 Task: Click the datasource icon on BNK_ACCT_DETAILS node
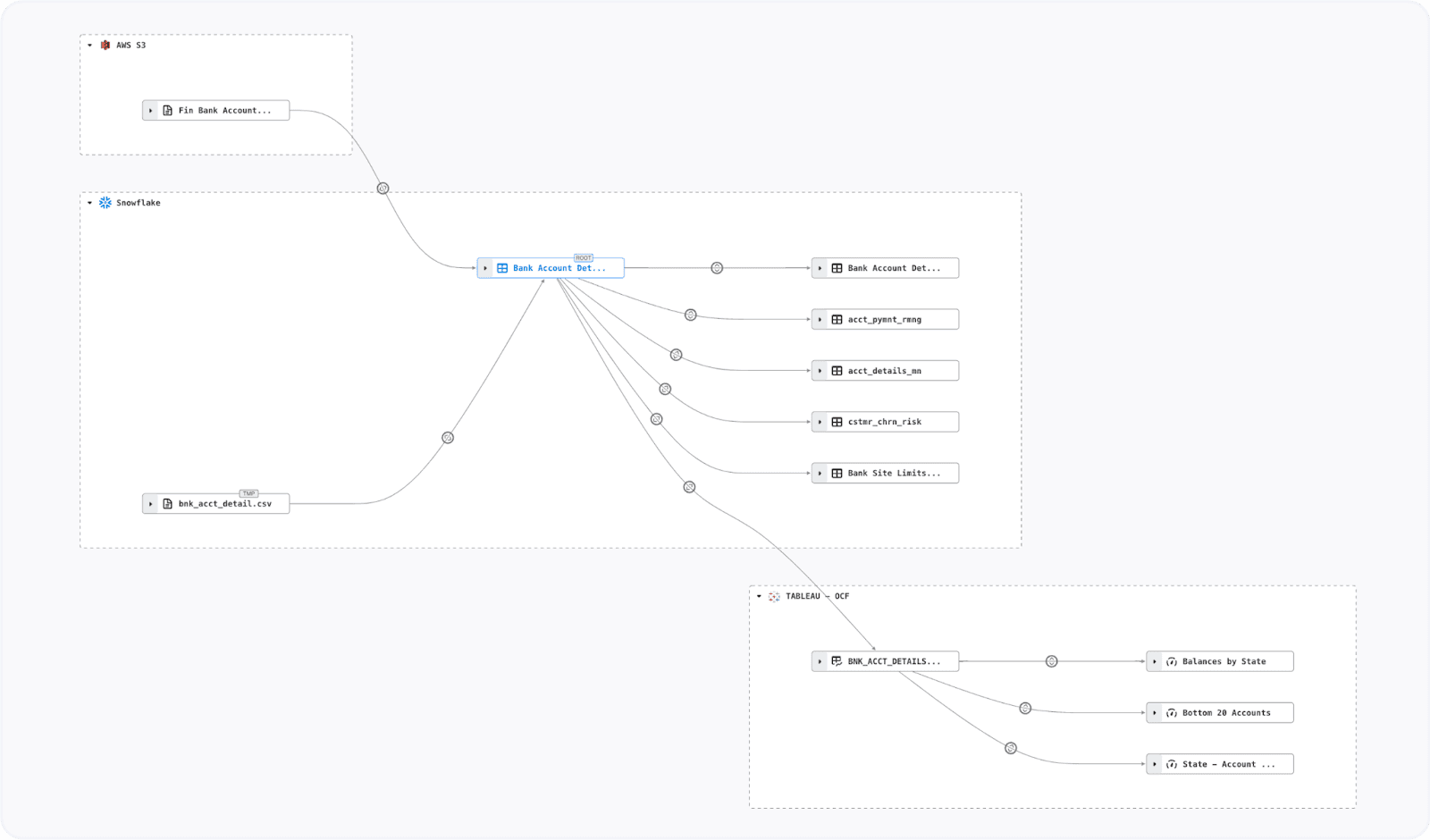click(x=837, y=661)
